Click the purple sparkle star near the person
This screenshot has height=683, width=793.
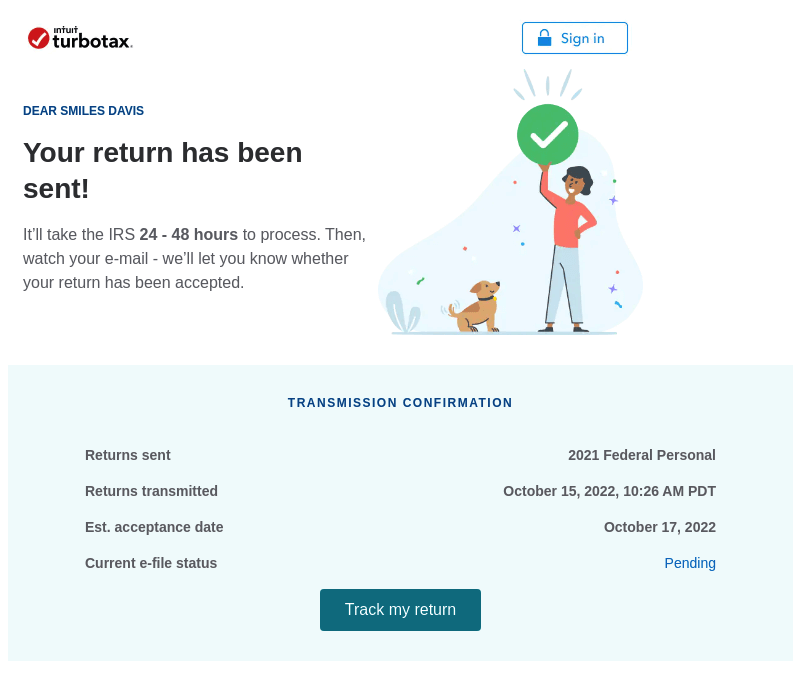click(613, 200)
